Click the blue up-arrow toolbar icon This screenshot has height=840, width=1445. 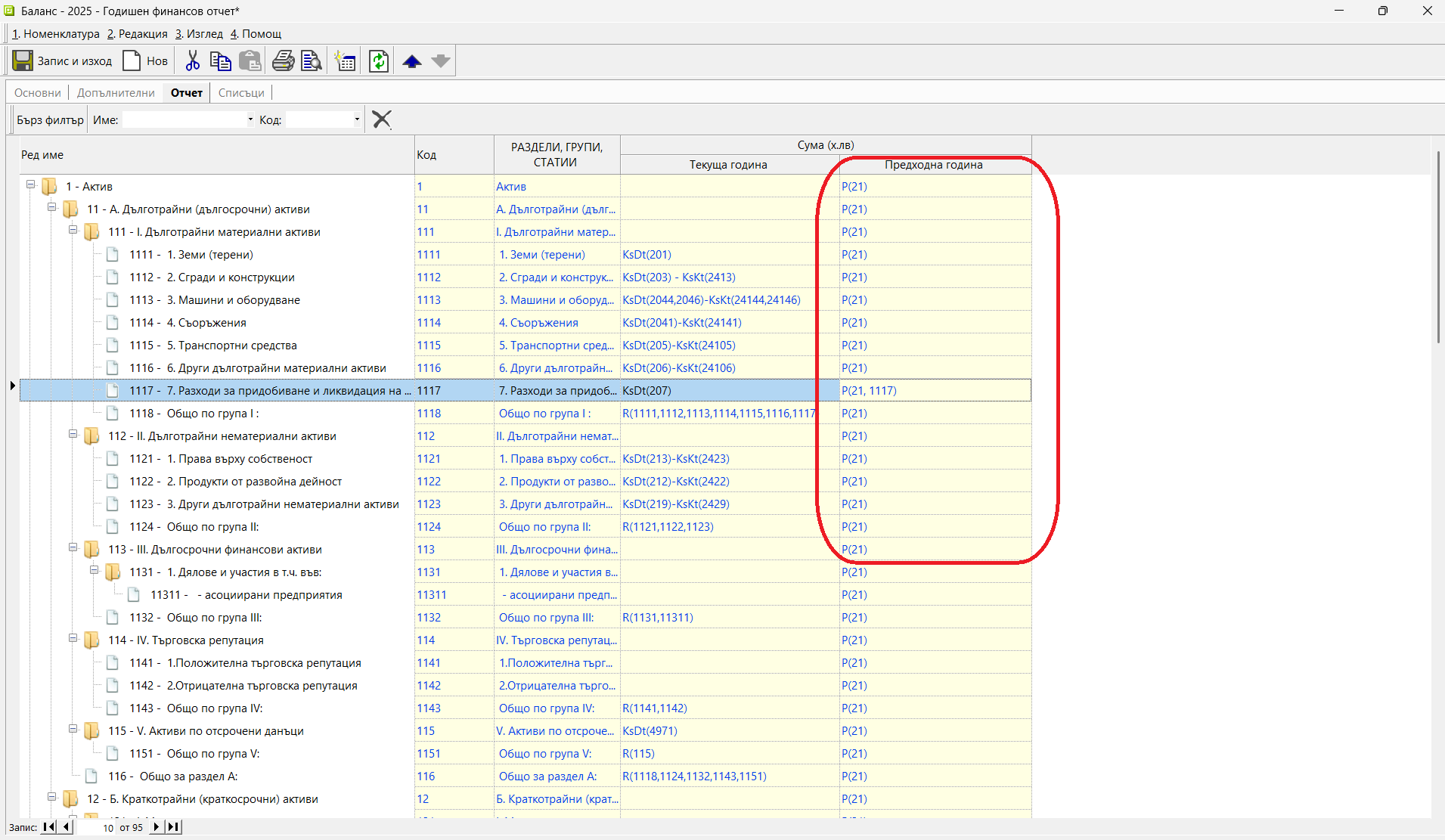pos(411,60)
